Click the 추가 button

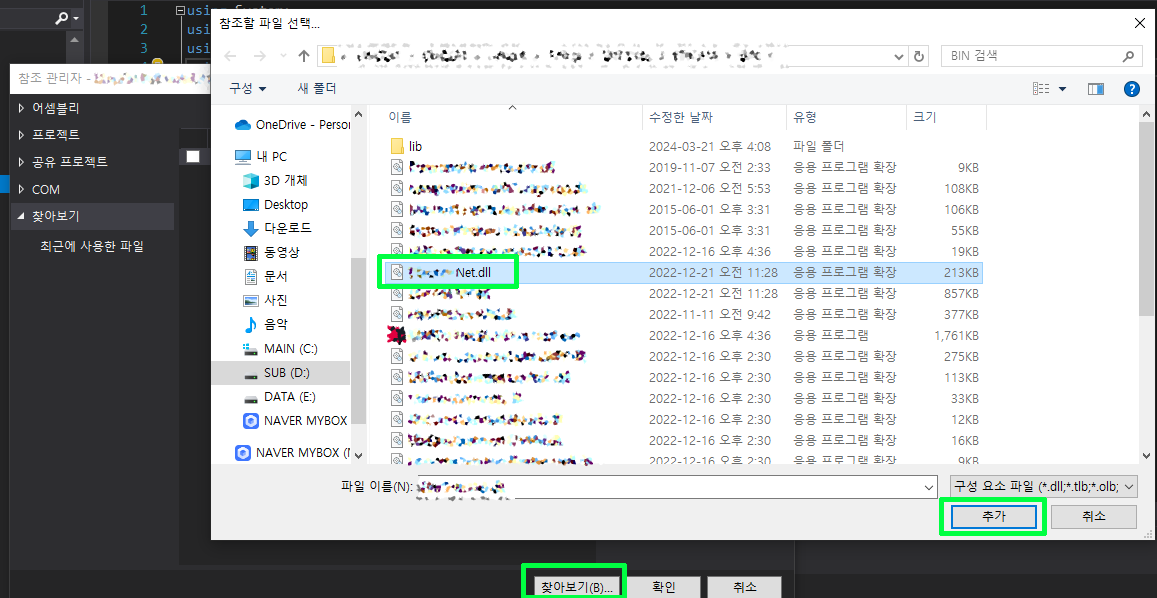[993, 517]
